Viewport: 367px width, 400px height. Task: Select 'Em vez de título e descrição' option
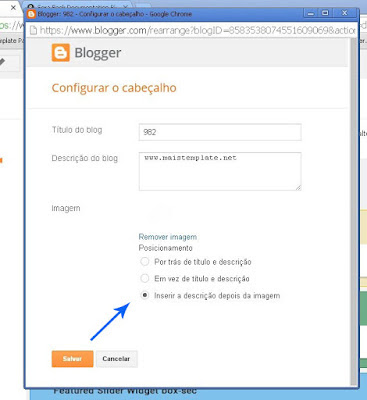tap(144, 278)
